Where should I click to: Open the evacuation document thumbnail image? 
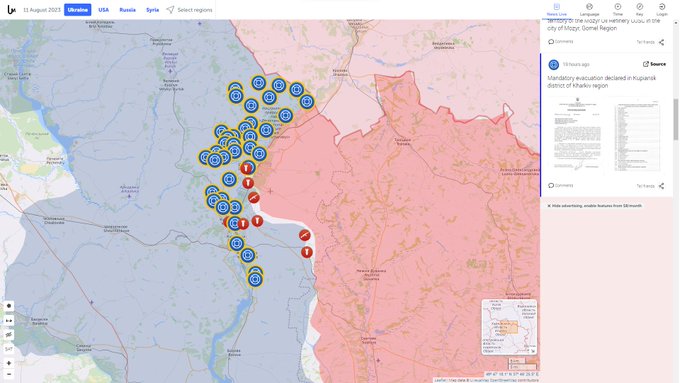pyautogui.click(x=606, y=135)
